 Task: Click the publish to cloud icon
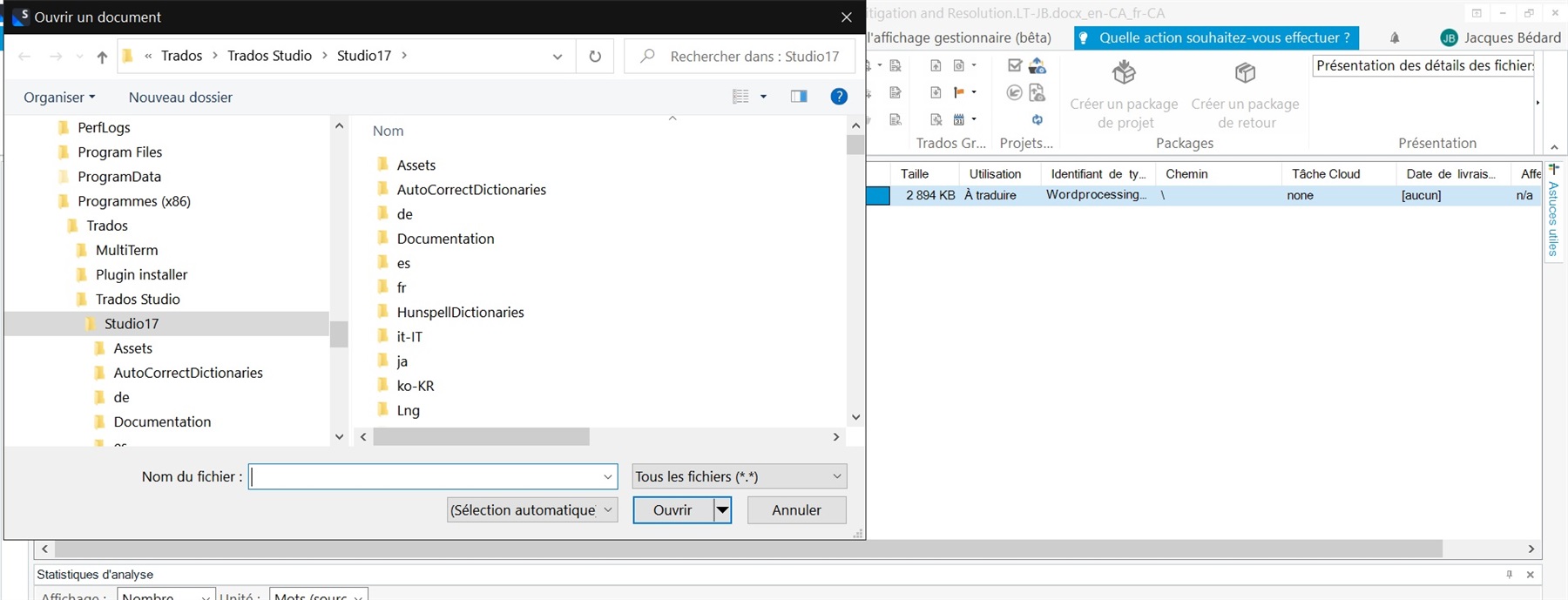(1037, 65)
